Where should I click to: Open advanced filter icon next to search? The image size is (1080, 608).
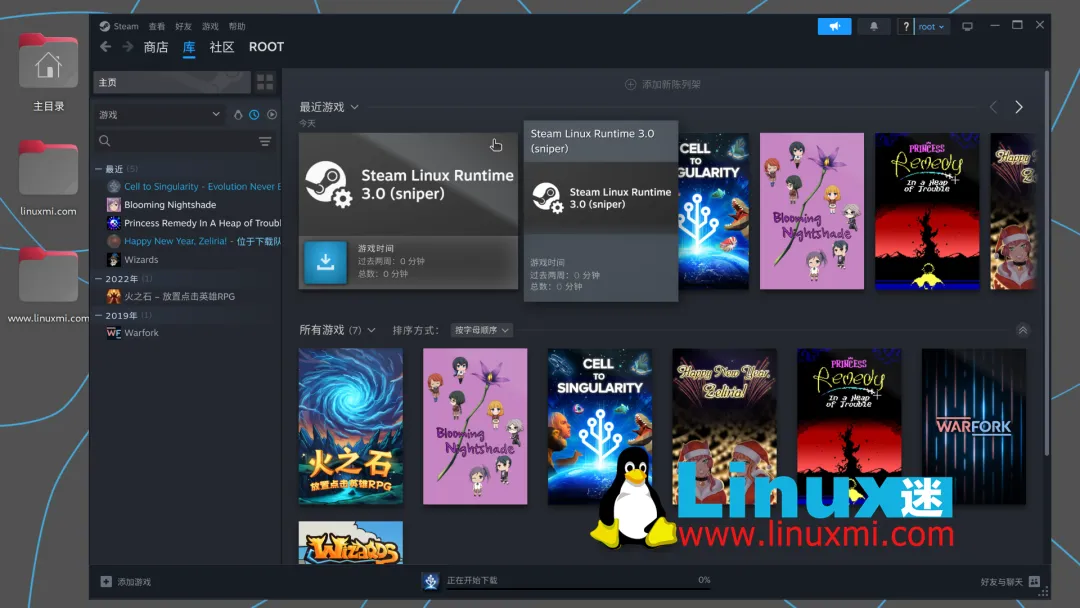(265, 141)
